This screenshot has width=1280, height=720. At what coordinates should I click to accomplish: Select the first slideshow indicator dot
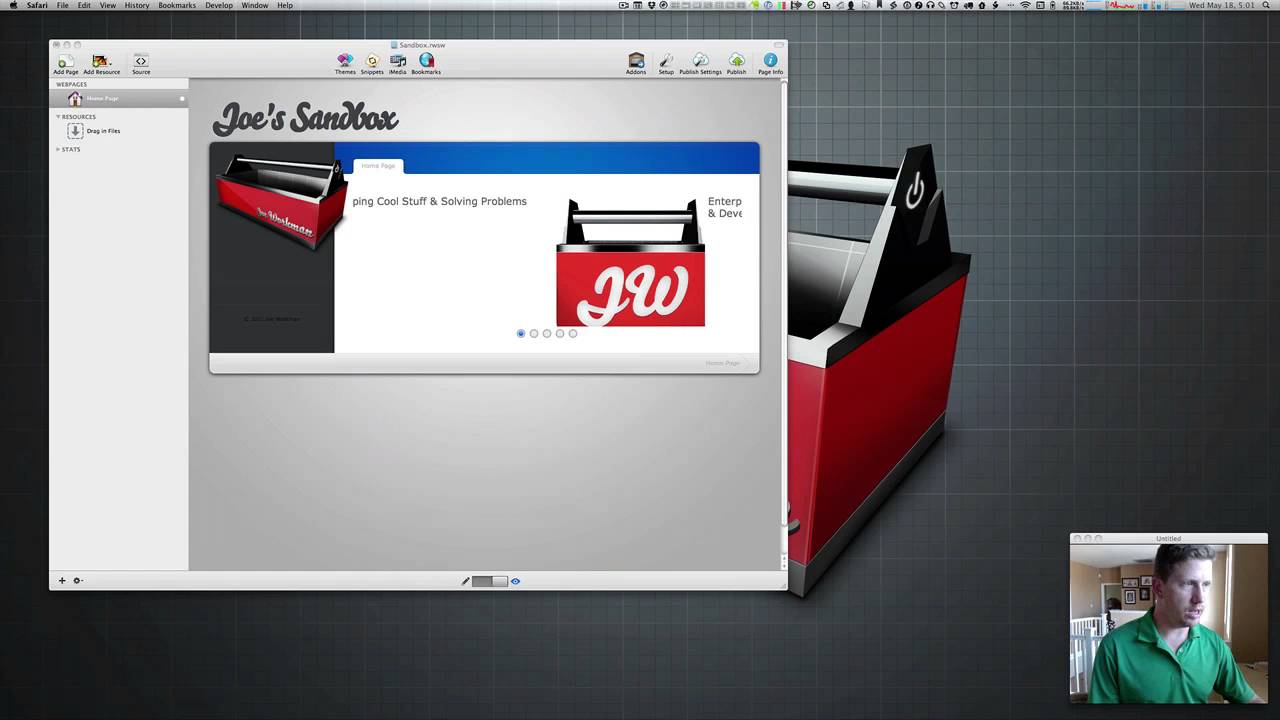tap(521, 334)
